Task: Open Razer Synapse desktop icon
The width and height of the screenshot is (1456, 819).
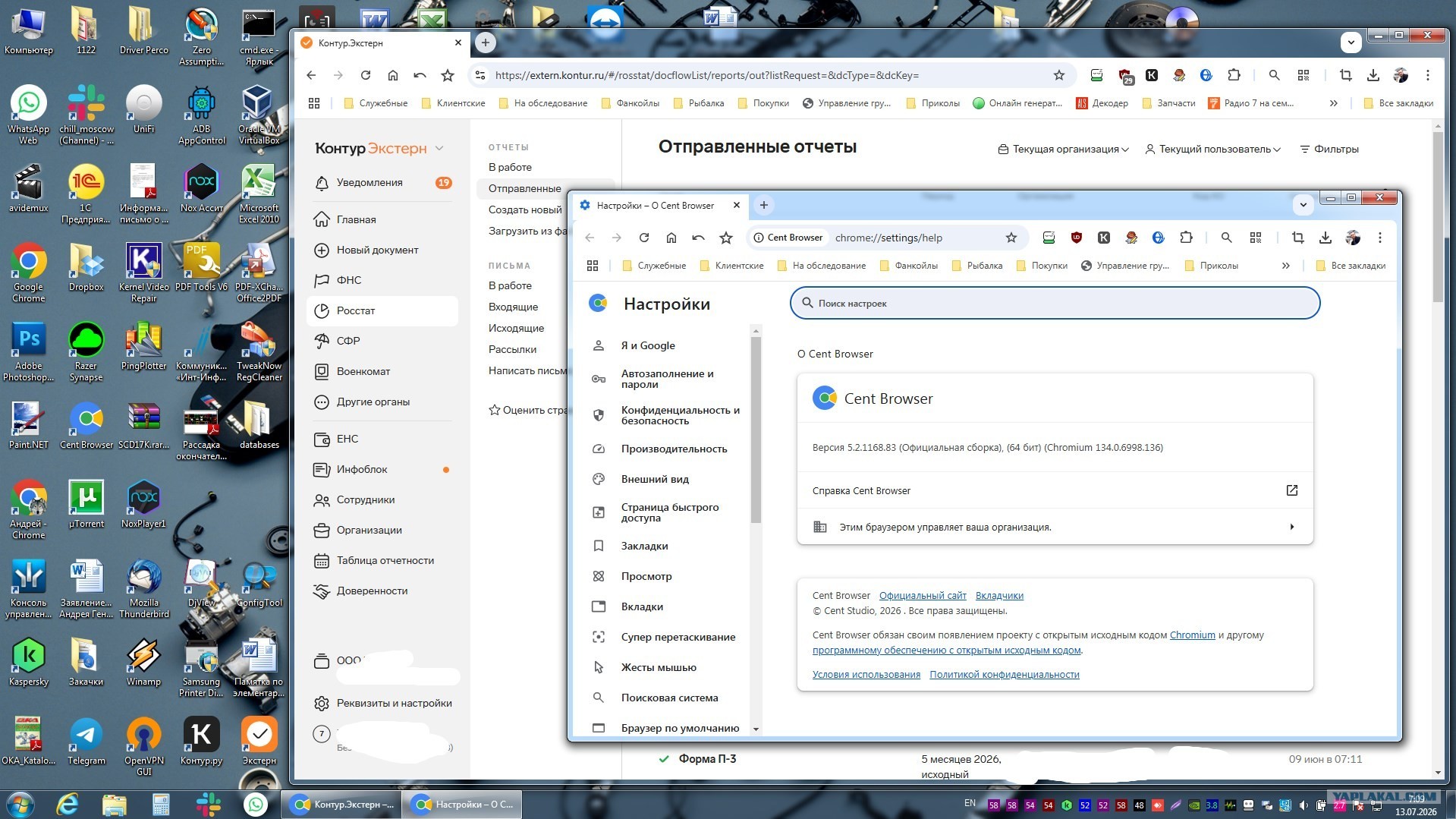Action: point(86,351)
